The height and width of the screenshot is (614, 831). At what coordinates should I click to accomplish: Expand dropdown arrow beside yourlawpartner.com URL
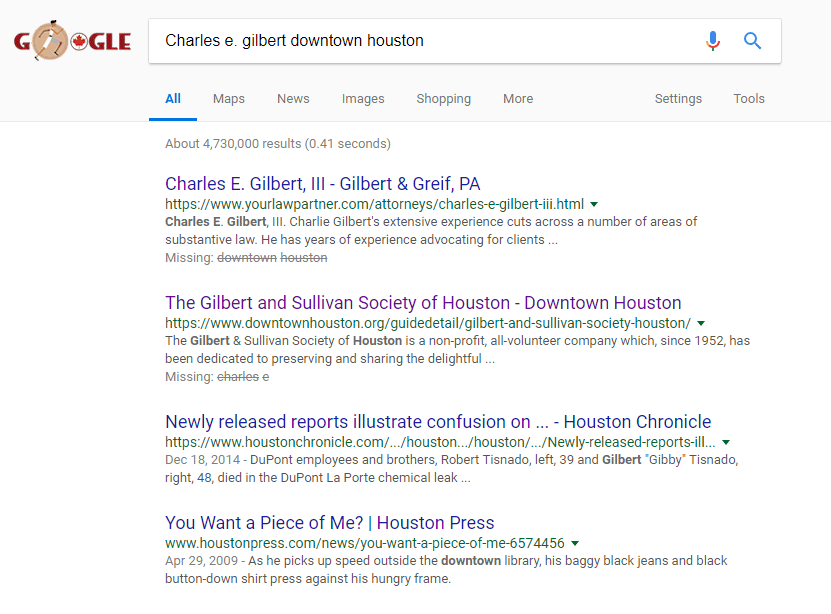pyautogui.click(x=595, y=204)
